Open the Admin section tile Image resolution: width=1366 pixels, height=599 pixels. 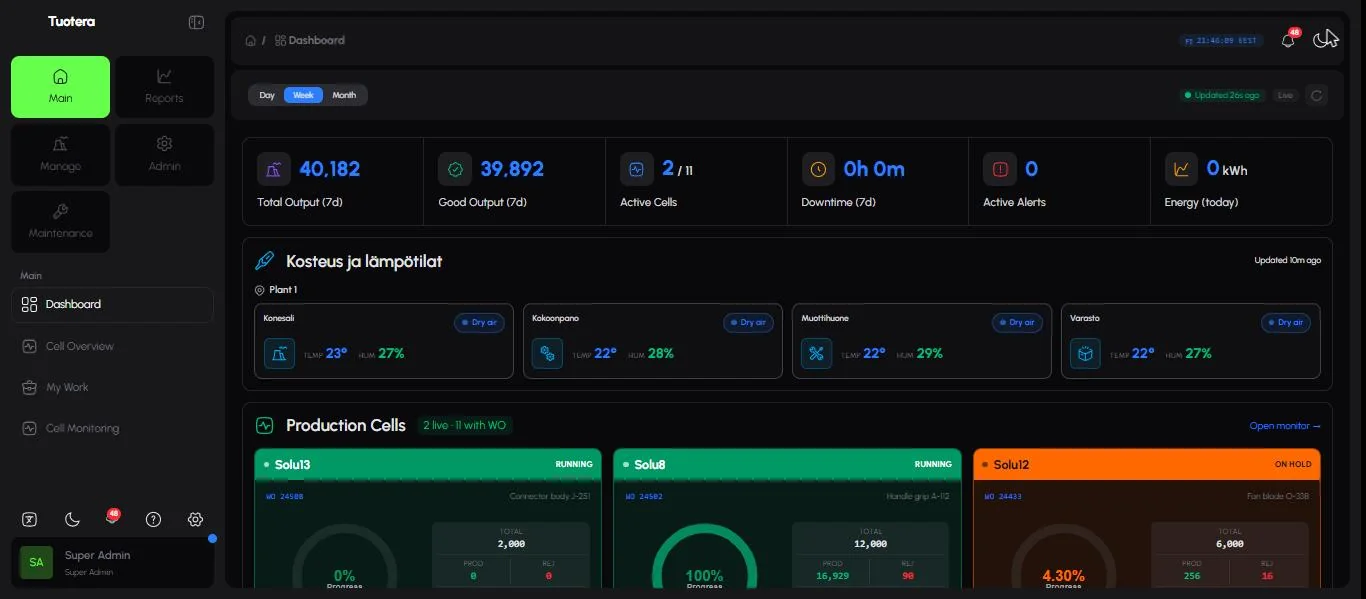(164, 154)
